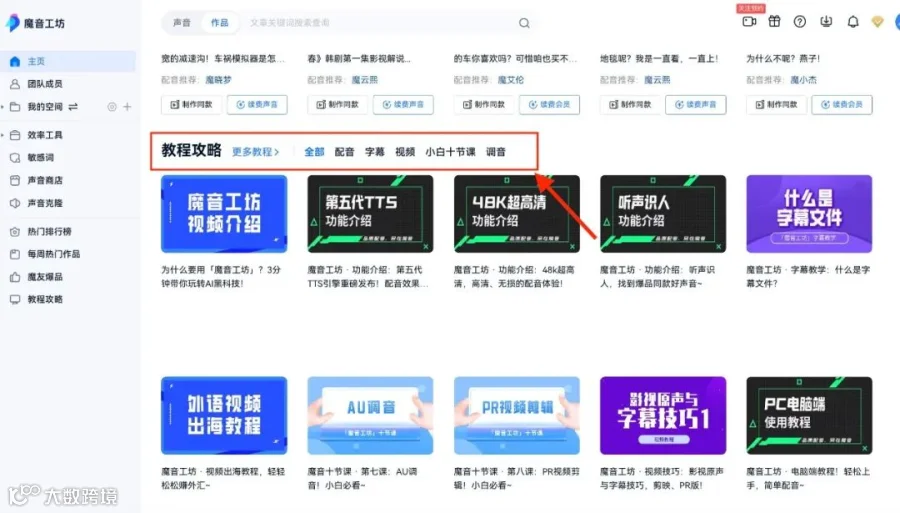Focus the article keyword search field

pos(379,23)
